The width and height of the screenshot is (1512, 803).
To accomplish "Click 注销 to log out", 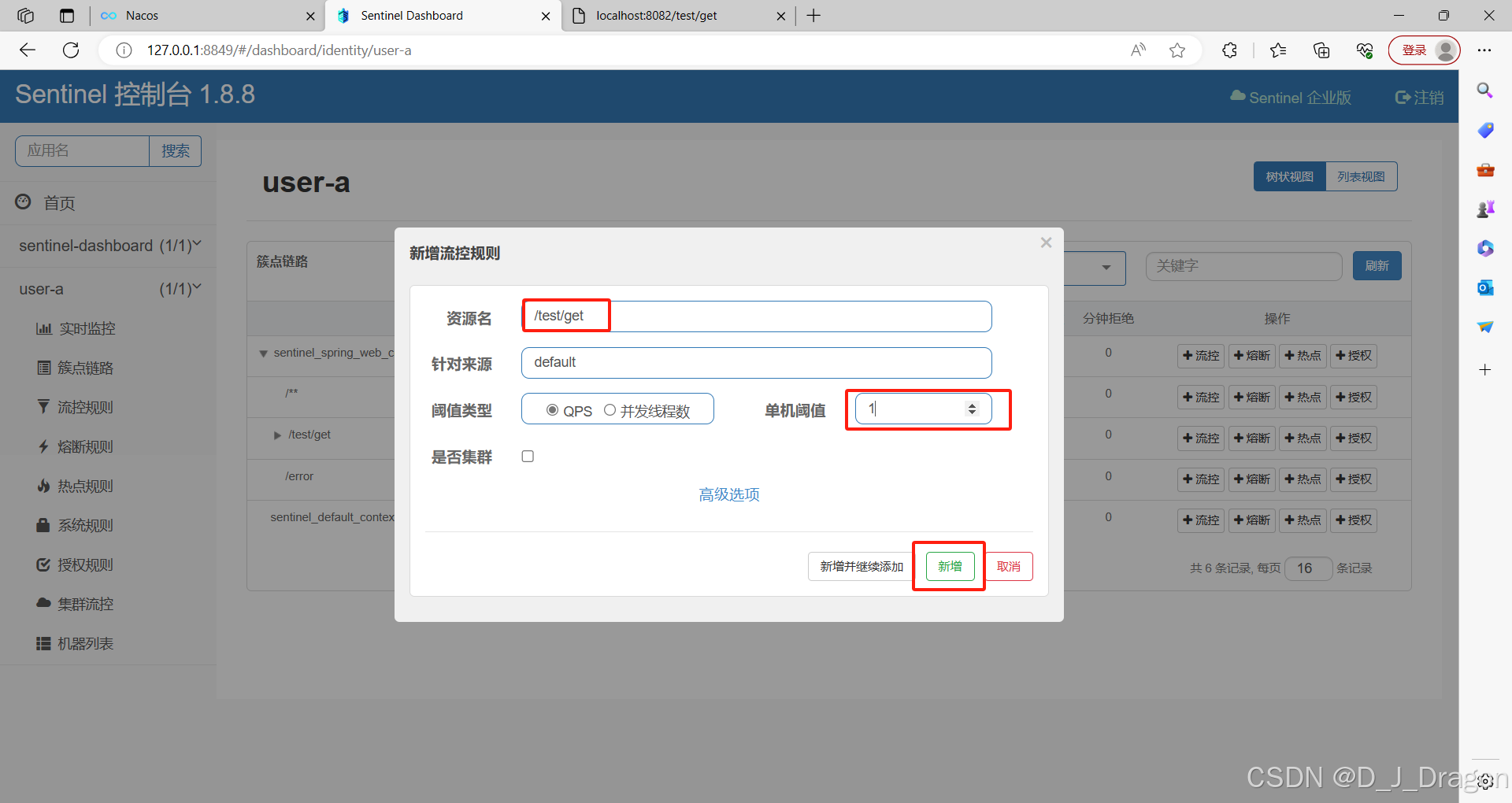I will point(1419,97).
